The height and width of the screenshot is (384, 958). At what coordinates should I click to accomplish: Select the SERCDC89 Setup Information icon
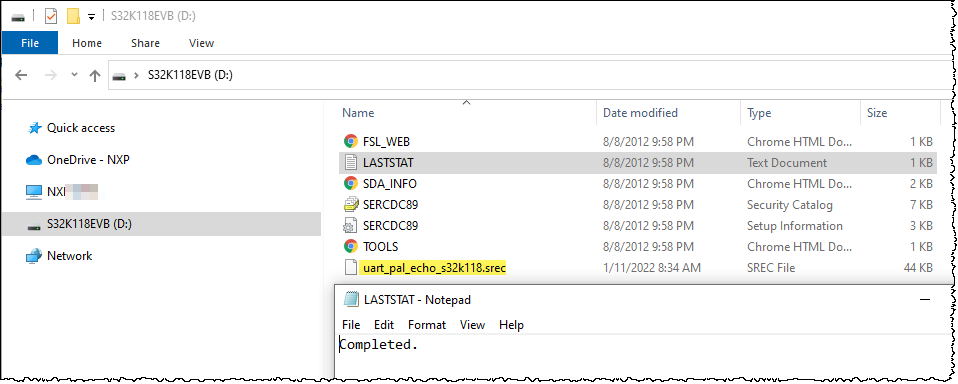pyautogui.click(x=350, y=226)
